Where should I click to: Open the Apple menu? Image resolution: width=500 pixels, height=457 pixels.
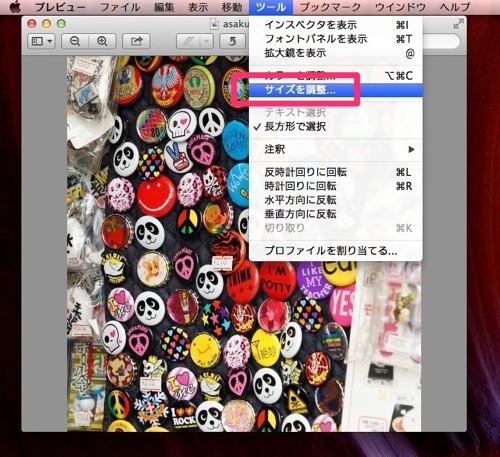(15, 7)
